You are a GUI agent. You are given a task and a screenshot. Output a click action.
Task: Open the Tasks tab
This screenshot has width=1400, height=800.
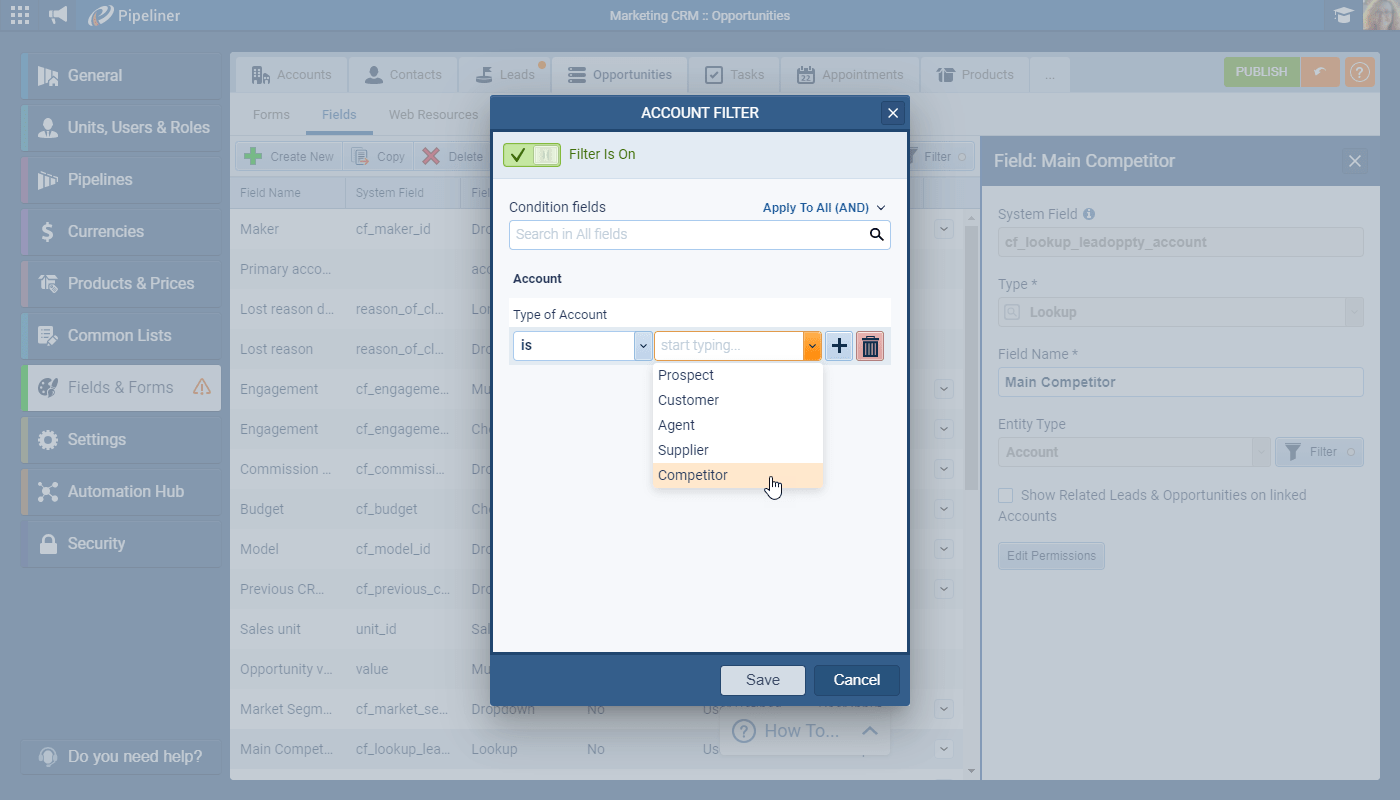735,73
